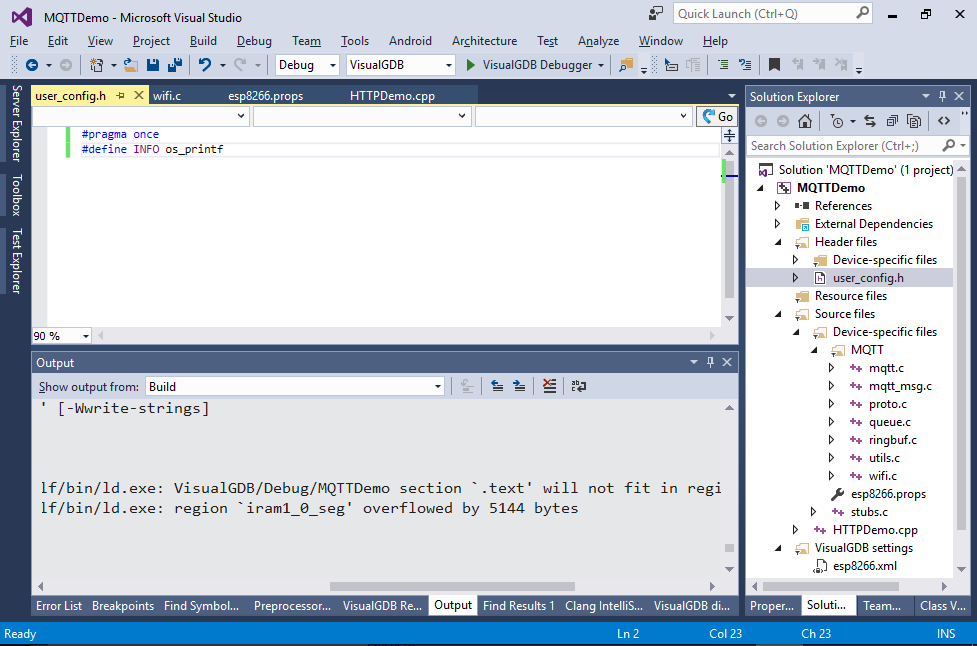Sync with Active Document in Solution Explorer

pyautogui.click(x=870, y=121)
